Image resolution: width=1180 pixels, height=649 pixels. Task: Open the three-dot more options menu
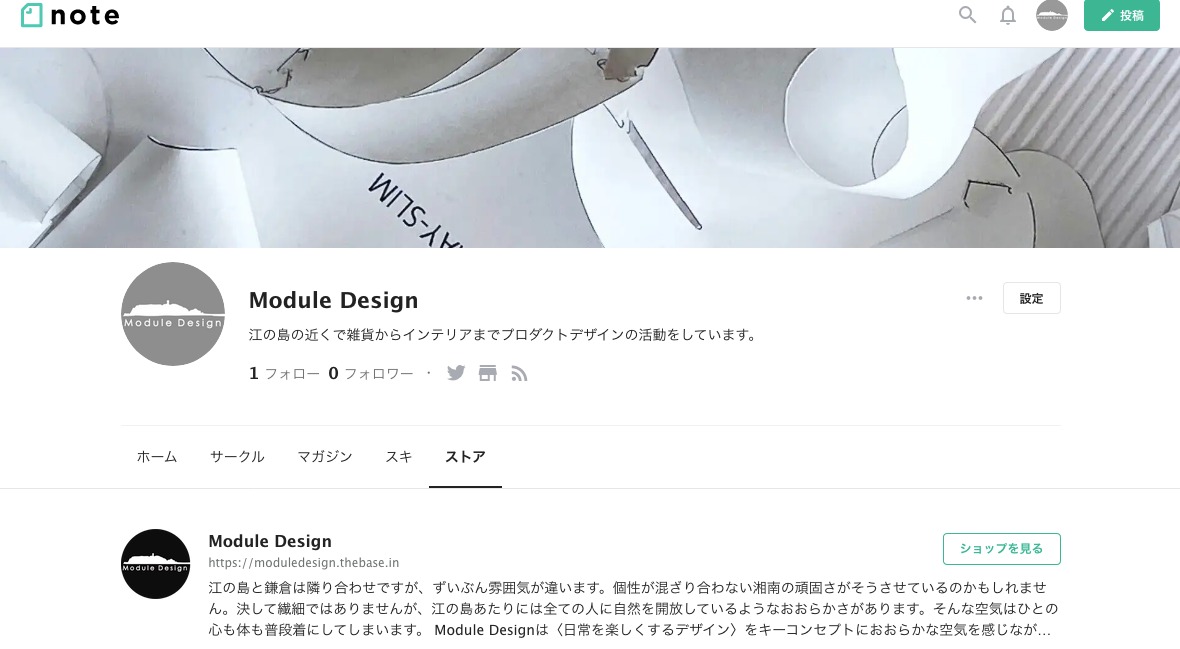974,298
